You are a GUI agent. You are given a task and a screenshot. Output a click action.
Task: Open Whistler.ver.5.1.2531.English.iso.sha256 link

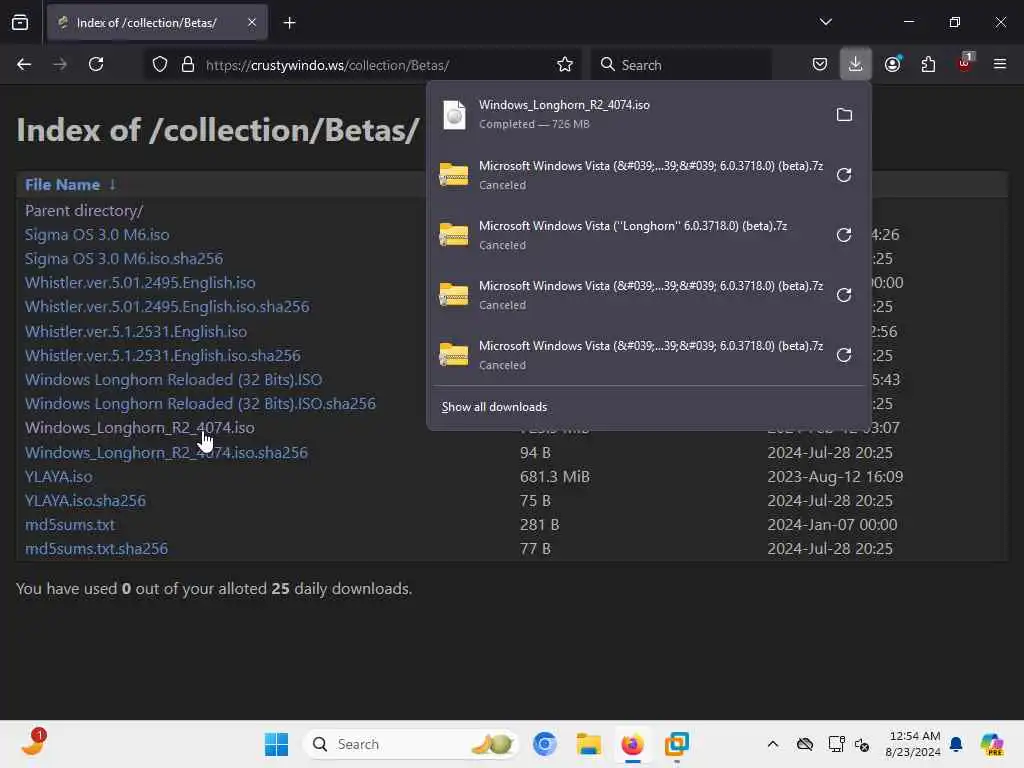[x=163, y=356]
